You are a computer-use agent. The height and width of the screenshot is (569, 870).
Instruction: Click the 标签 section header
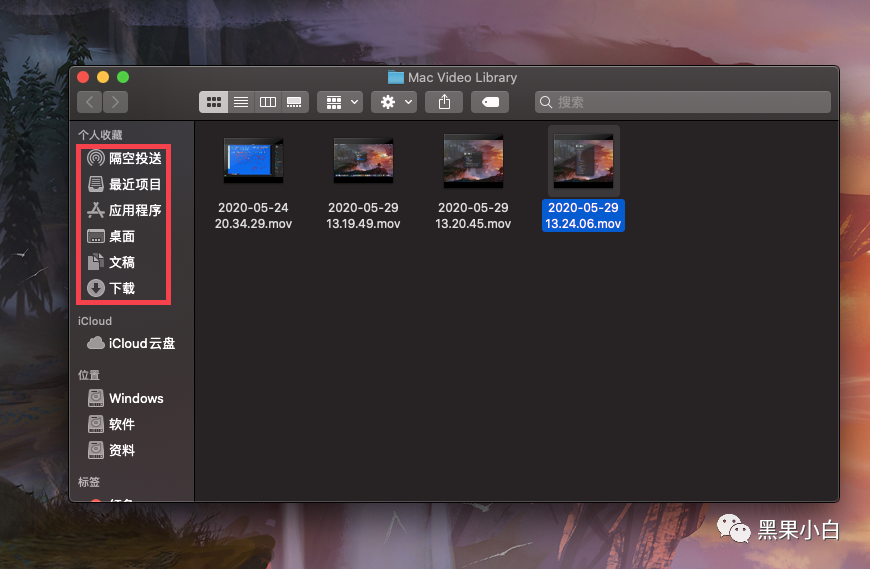(89, 482)
